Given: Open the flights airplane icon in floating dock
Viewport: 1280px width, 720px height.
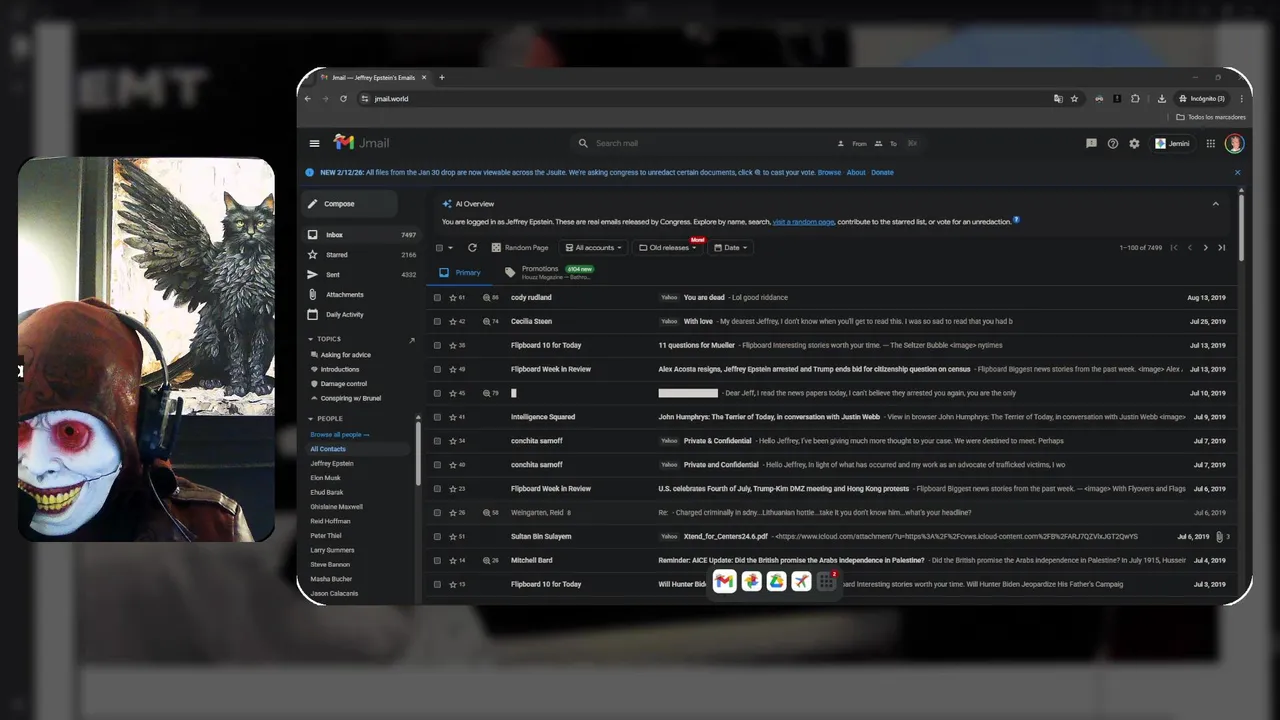Looking at the screenshot, I should tap(801, 581).
